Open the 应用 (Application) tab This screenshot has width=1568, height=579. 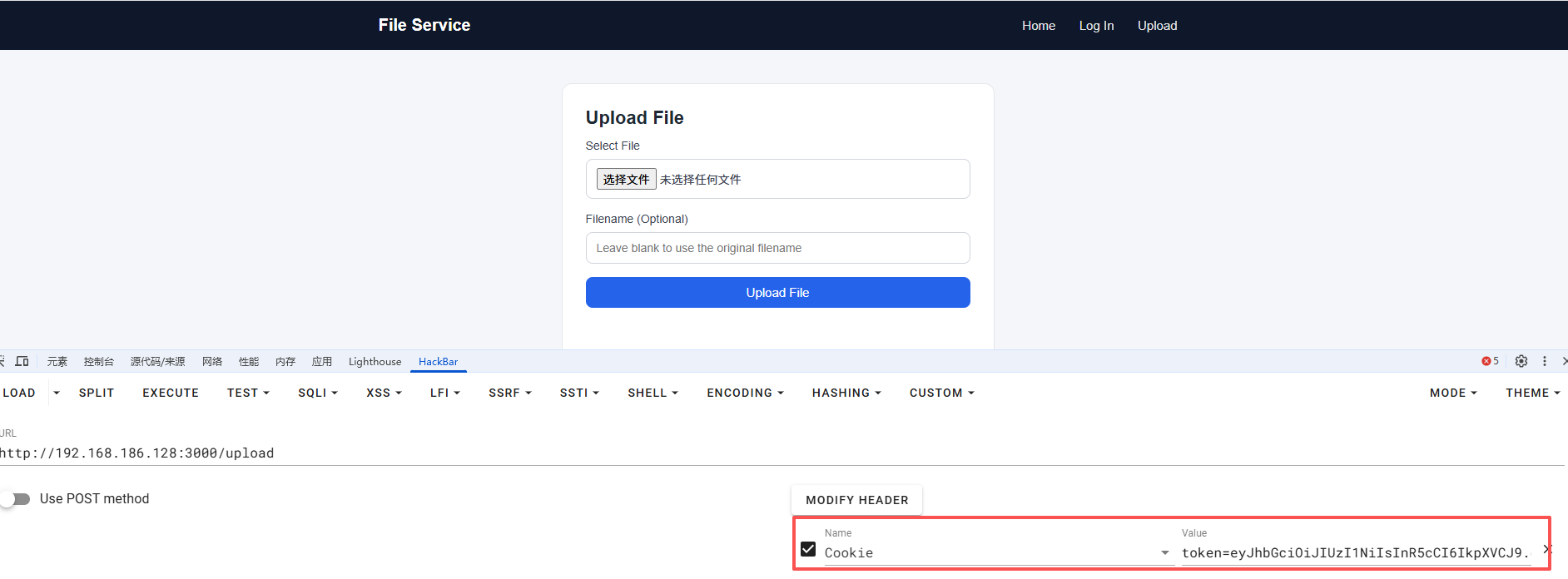coord(321,361)
